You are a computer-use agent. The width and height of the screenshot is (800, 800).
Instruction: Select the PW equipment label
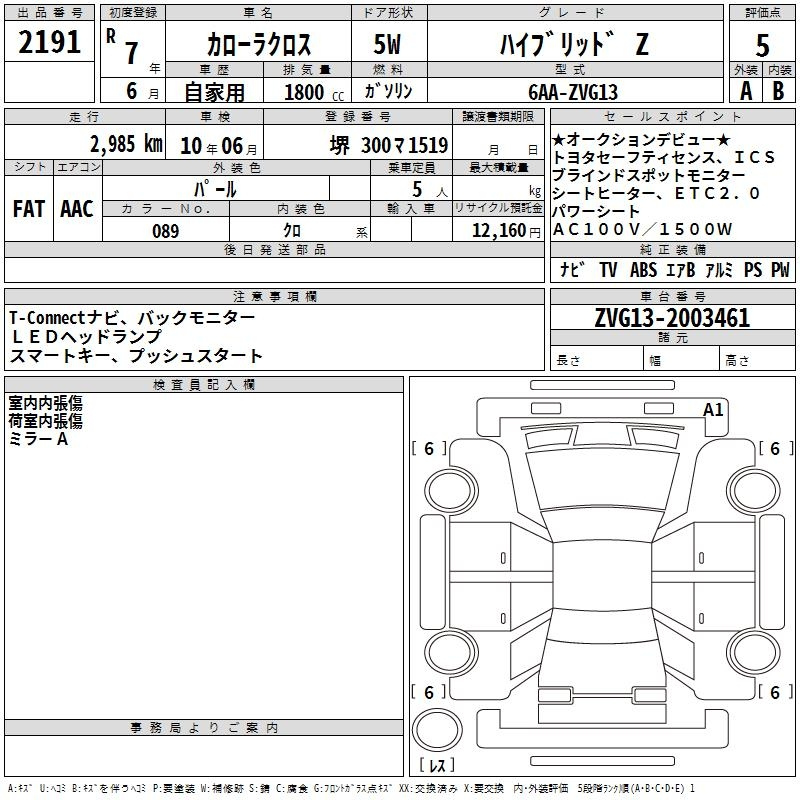(779, 270)
